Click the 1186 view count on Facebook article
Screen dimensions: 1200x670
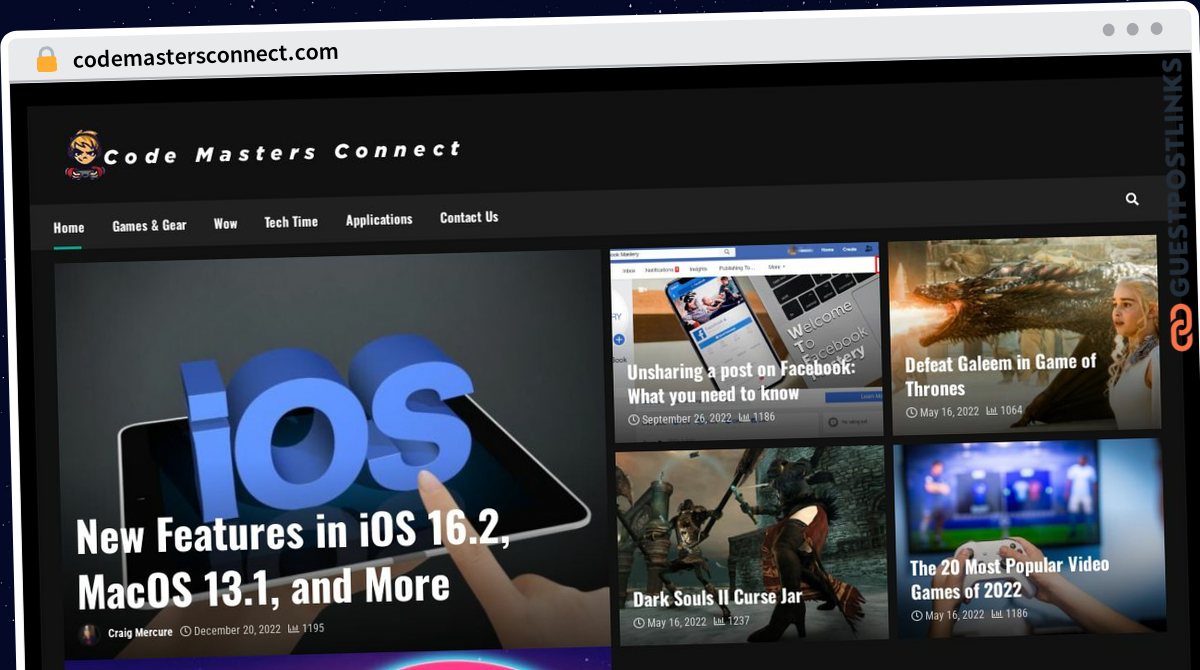point(765,416)
